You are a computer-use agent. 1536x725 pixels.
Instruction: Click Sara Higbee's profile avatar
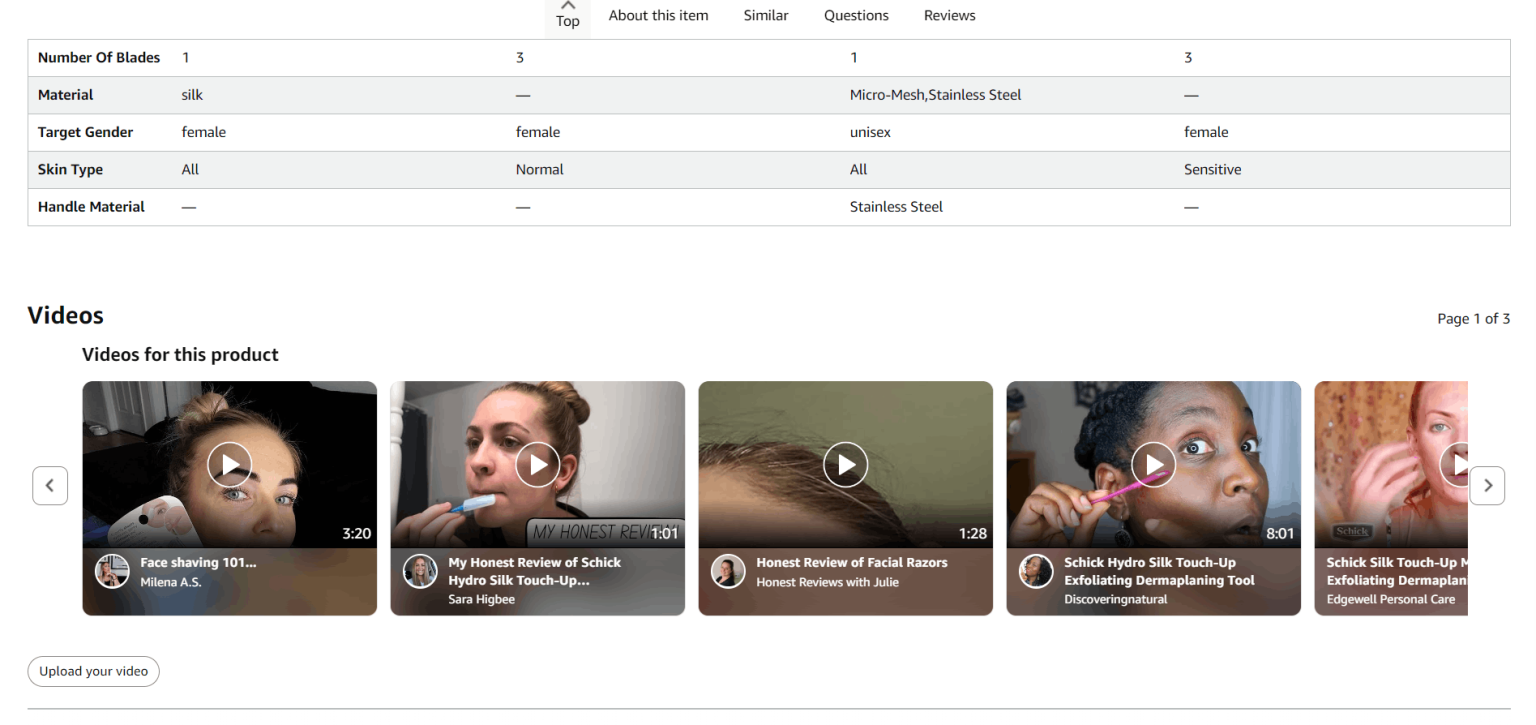pos(420,572)
